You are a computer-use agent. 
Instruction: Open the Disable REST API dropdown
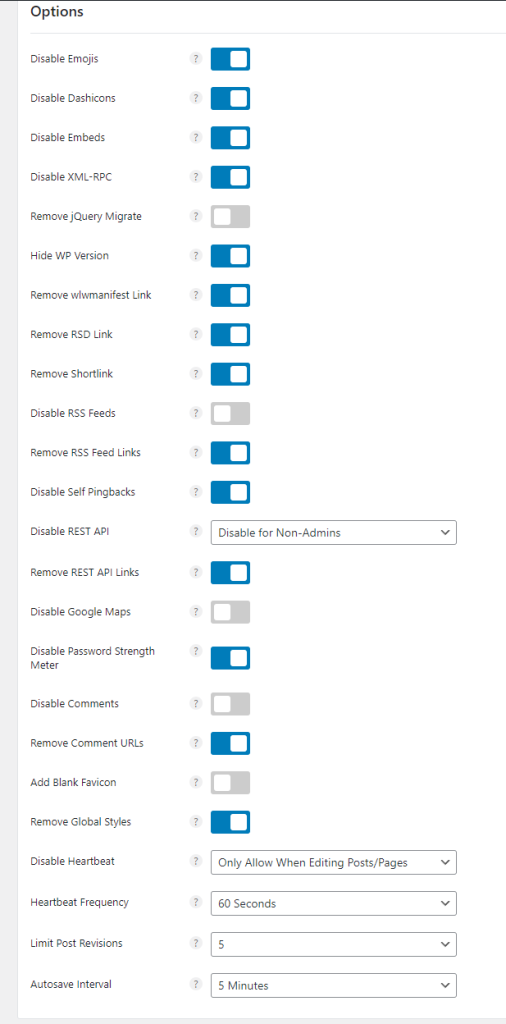(x=334, y=533)
